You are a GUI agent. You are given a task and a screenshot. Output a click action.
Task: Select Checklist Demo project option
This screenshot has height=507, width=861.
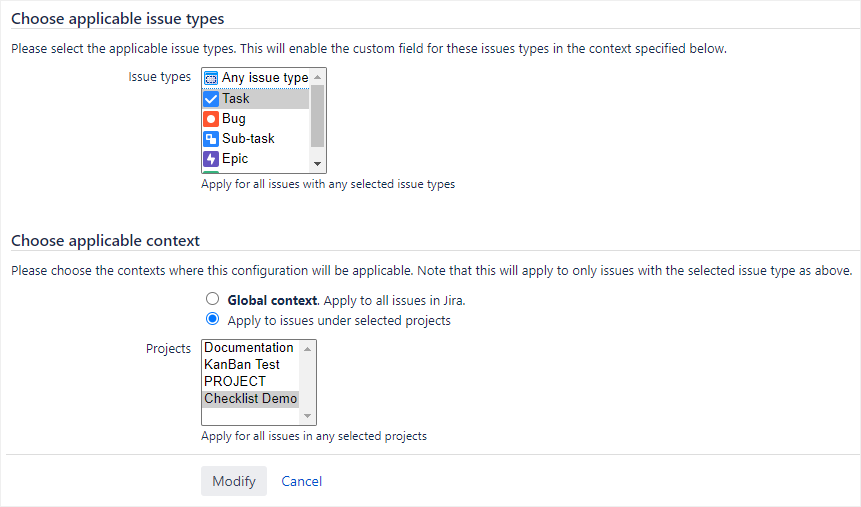[250, 399]
